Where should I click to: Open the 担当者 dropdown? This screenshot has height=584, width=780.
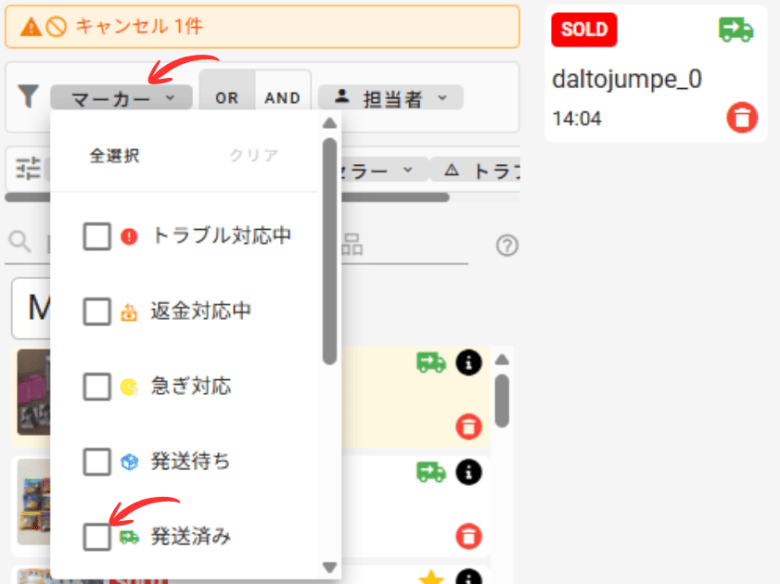point(391,98)
